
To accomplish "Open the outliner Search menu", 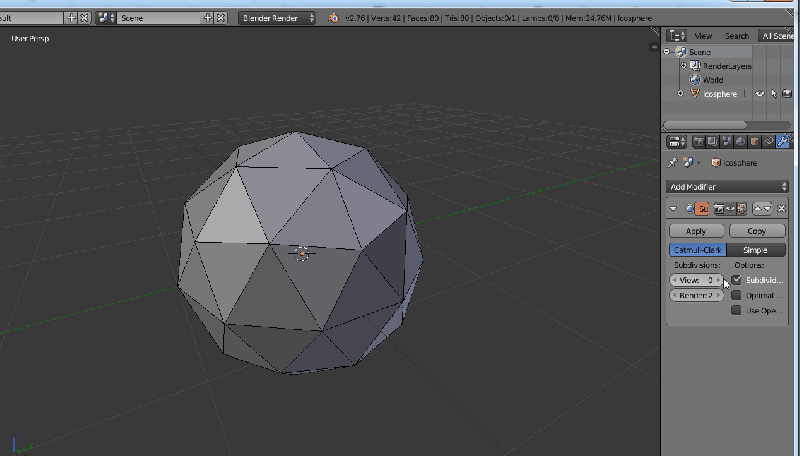I will click(737, 36).
